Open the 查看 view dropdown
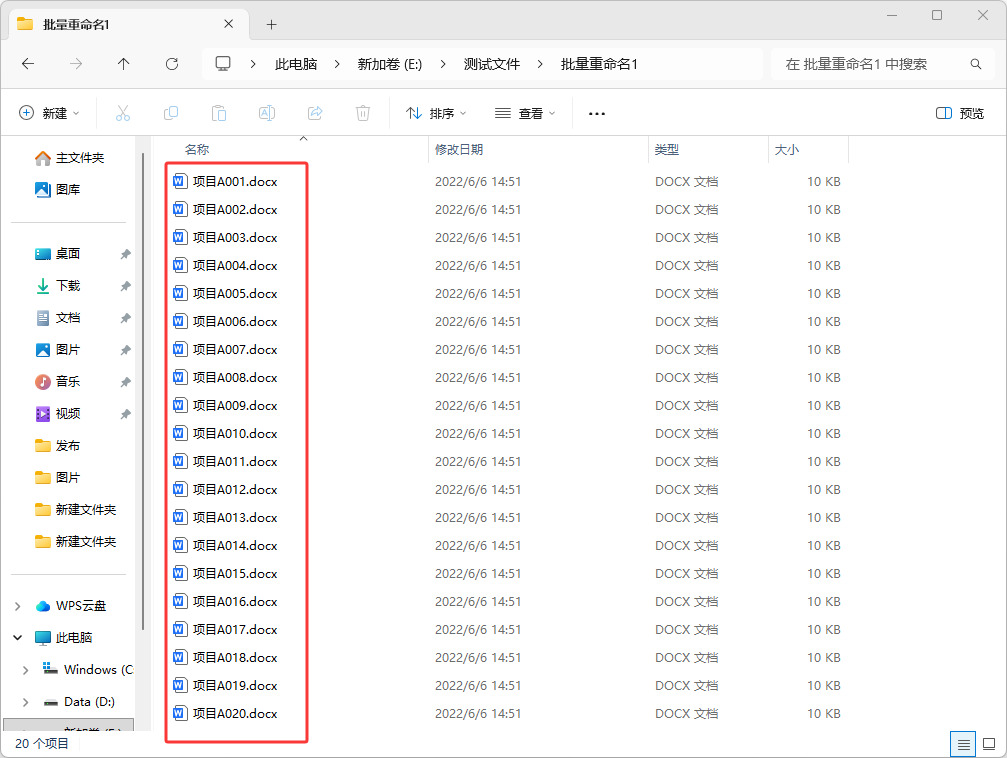The width and height of the screenshot is (1007, 758). [525, 114]
